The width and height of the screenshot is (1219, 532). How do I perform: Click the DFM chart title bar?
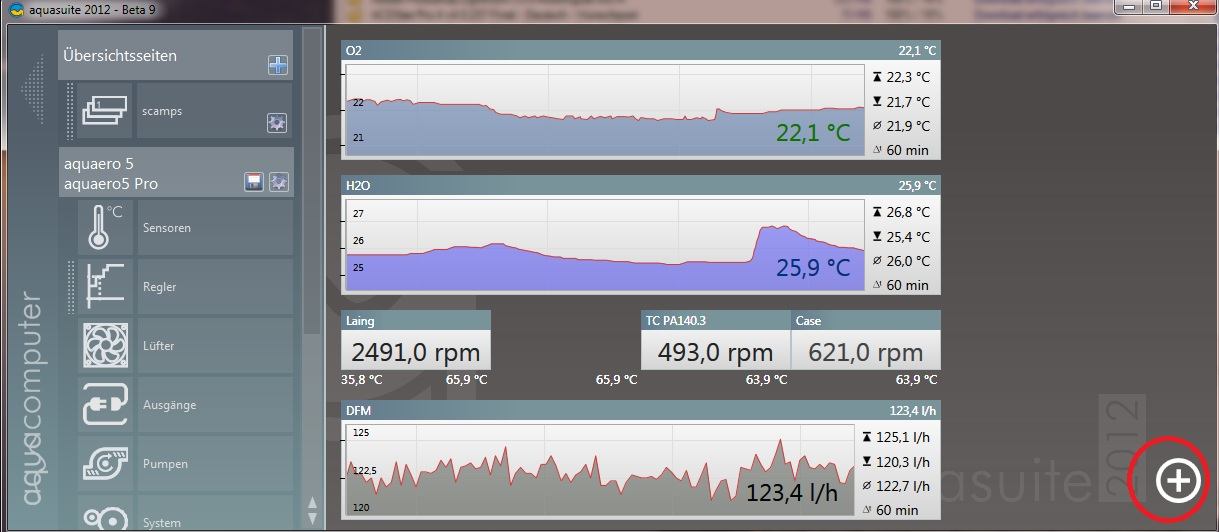640,410
